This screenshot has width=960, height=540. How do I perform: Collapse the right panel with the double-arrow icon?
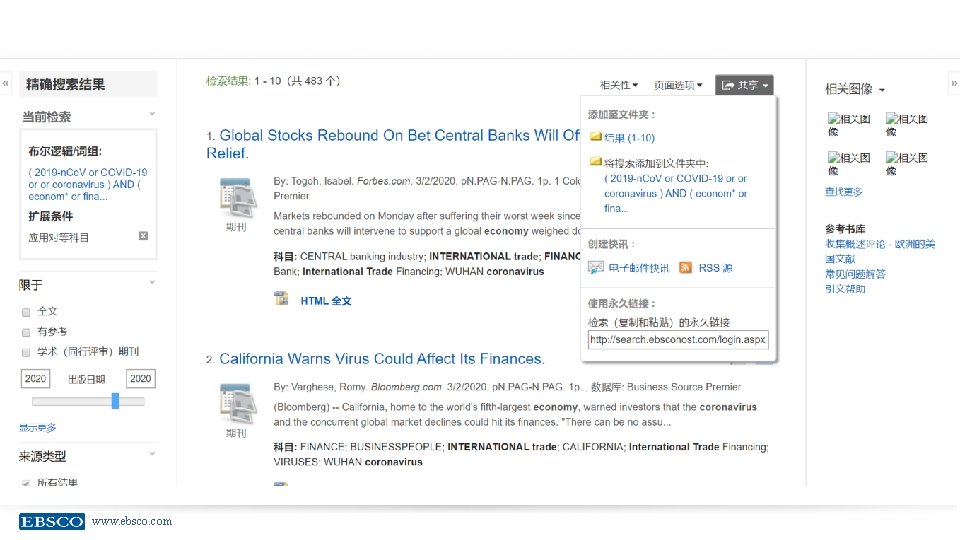coord(954,83)
